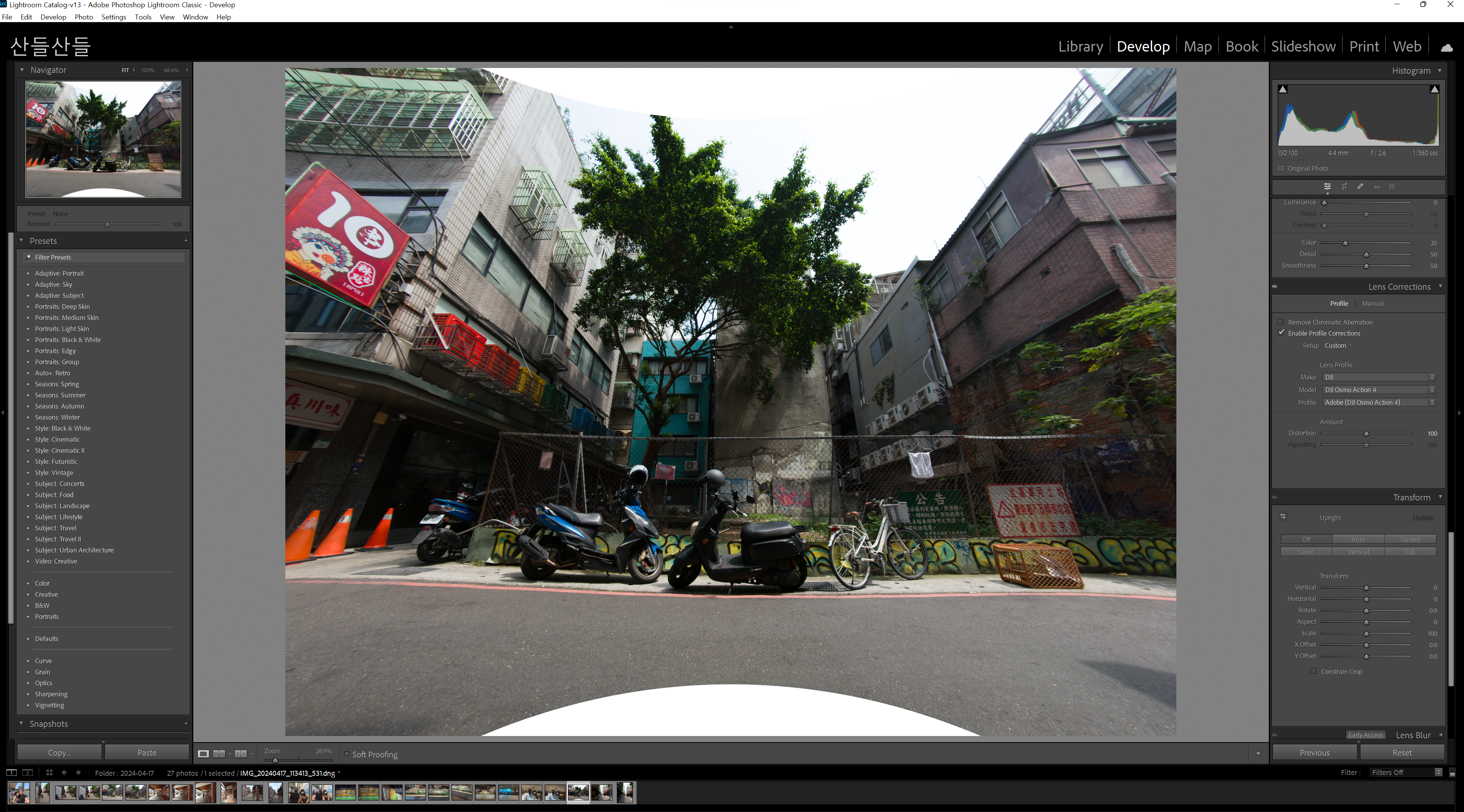
Task: Switch to the Library module
Action: [x=1081, y=47]
